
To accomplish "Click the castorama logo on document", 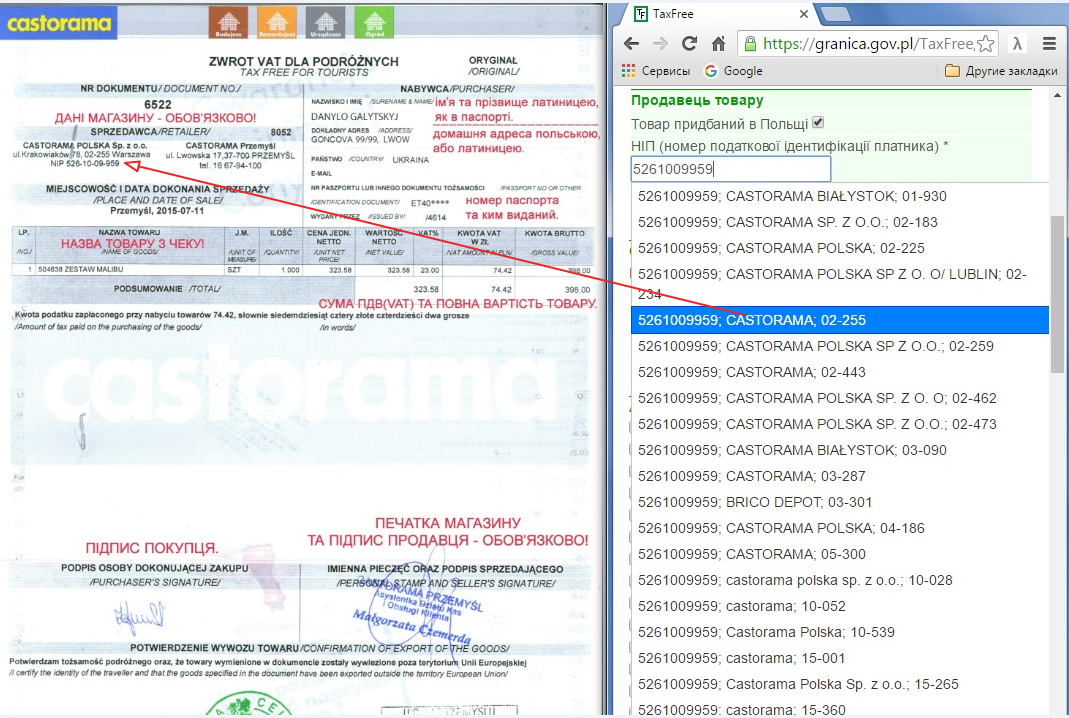I will point(59,23).
